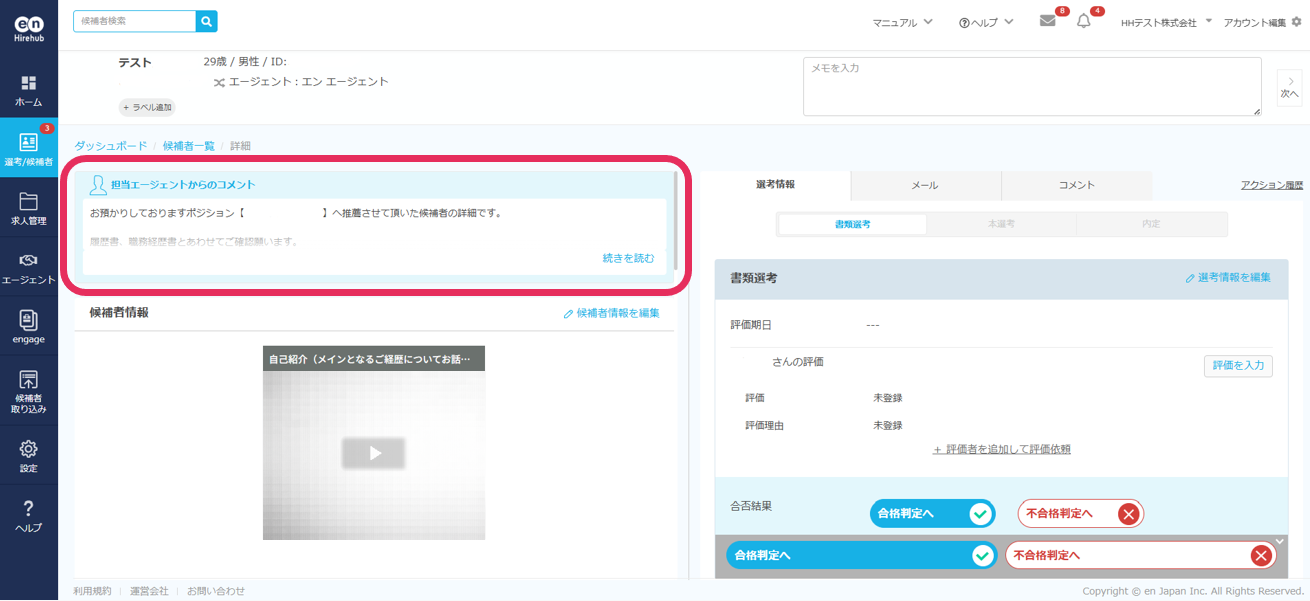Click the 評価を入力 button
1310x601 pixels.
coord(1237,365)
